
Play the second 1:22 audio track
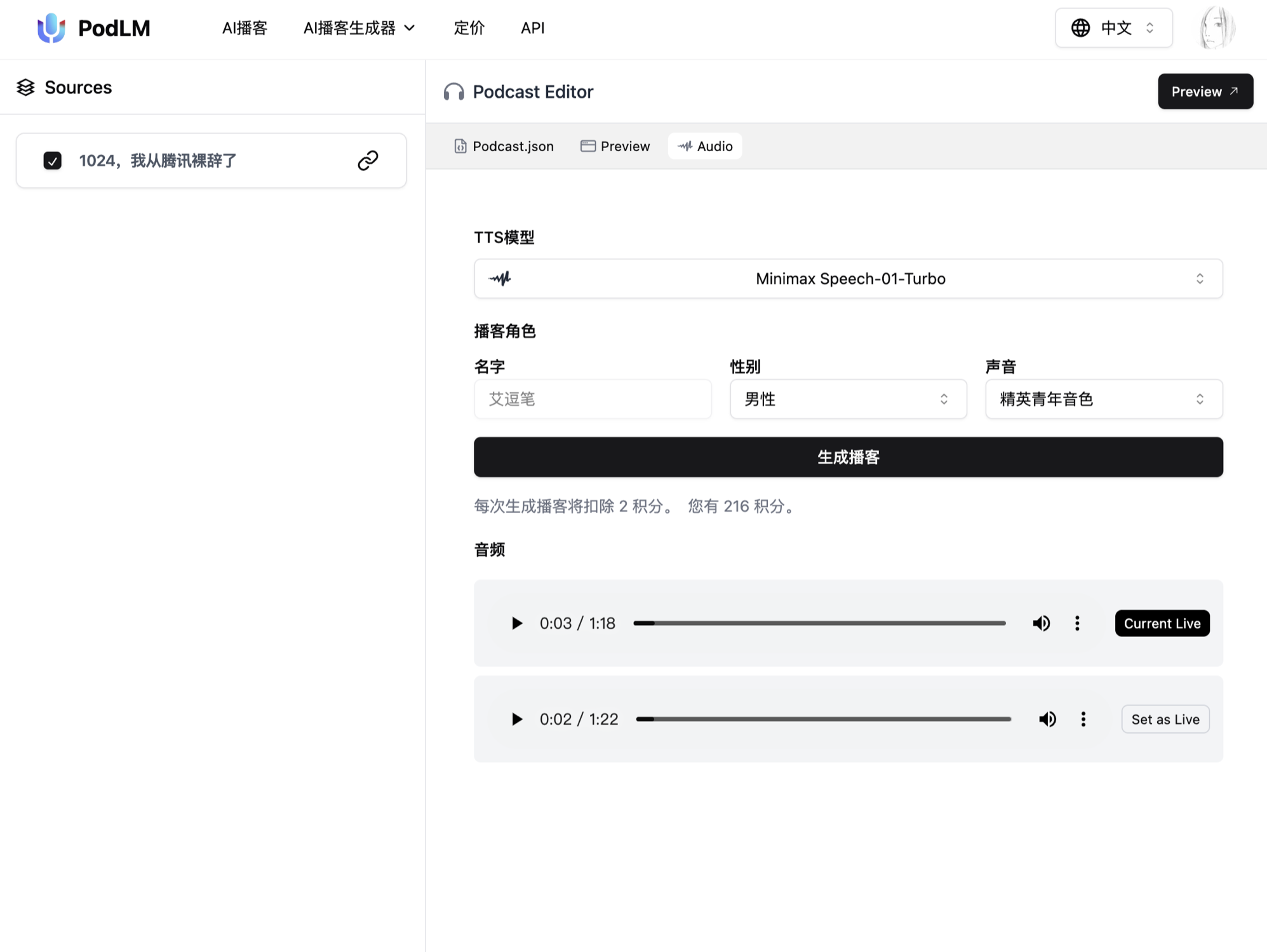517,719
